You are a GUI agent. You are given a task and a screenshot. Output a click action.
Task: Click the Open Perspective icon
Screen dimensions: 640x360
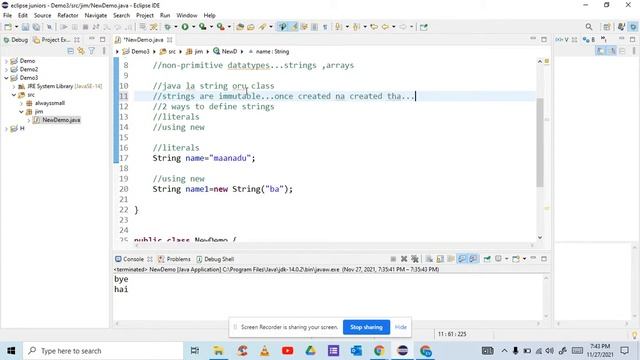(607, 27)
